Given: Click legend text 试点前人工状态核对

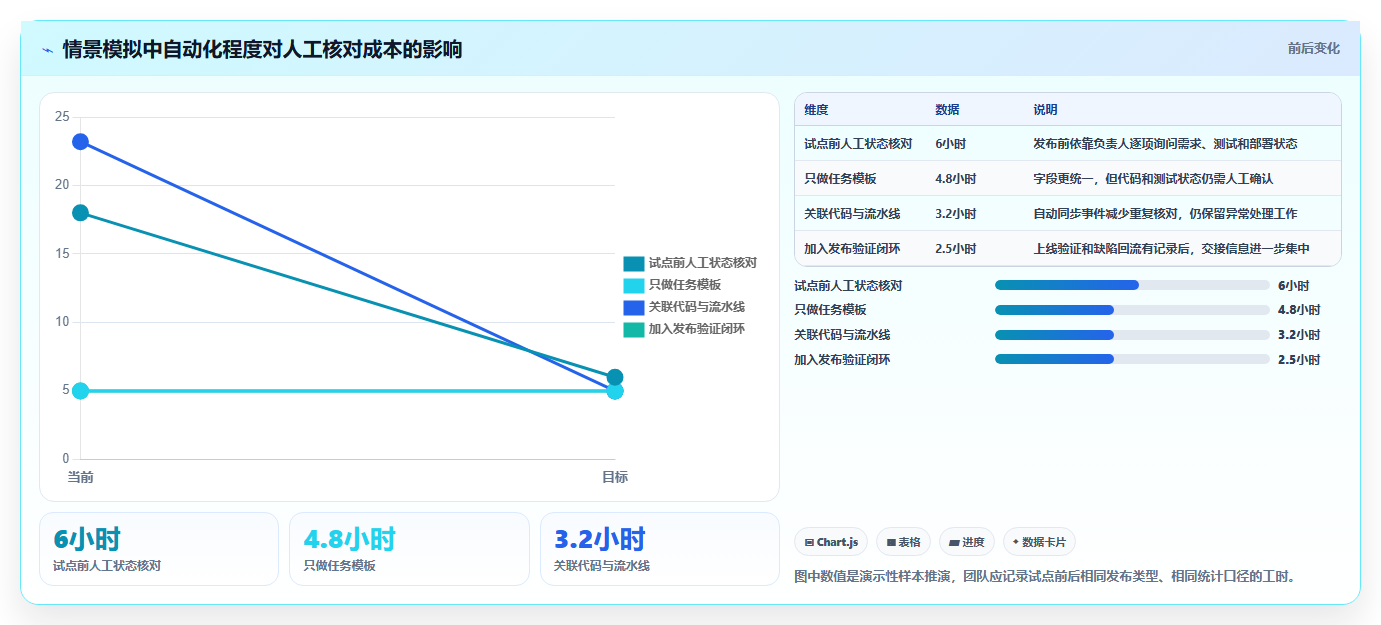Looking at the screenshot, I should pos(703,264).
